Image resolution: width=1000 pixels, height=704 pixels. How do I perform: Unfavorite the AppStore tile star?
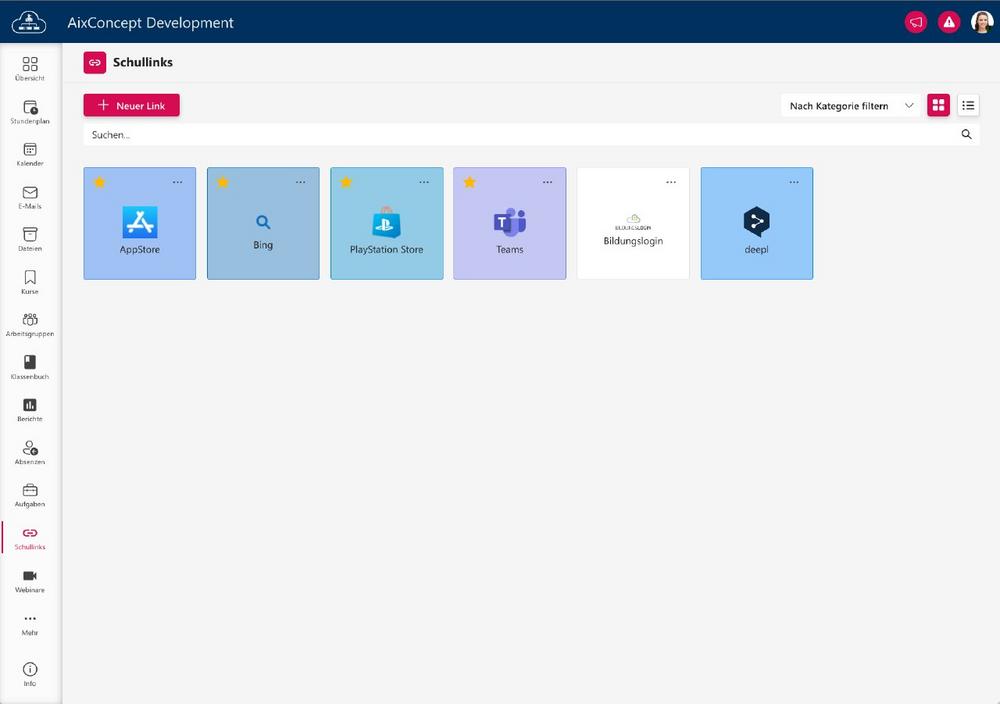click(100, 182)
